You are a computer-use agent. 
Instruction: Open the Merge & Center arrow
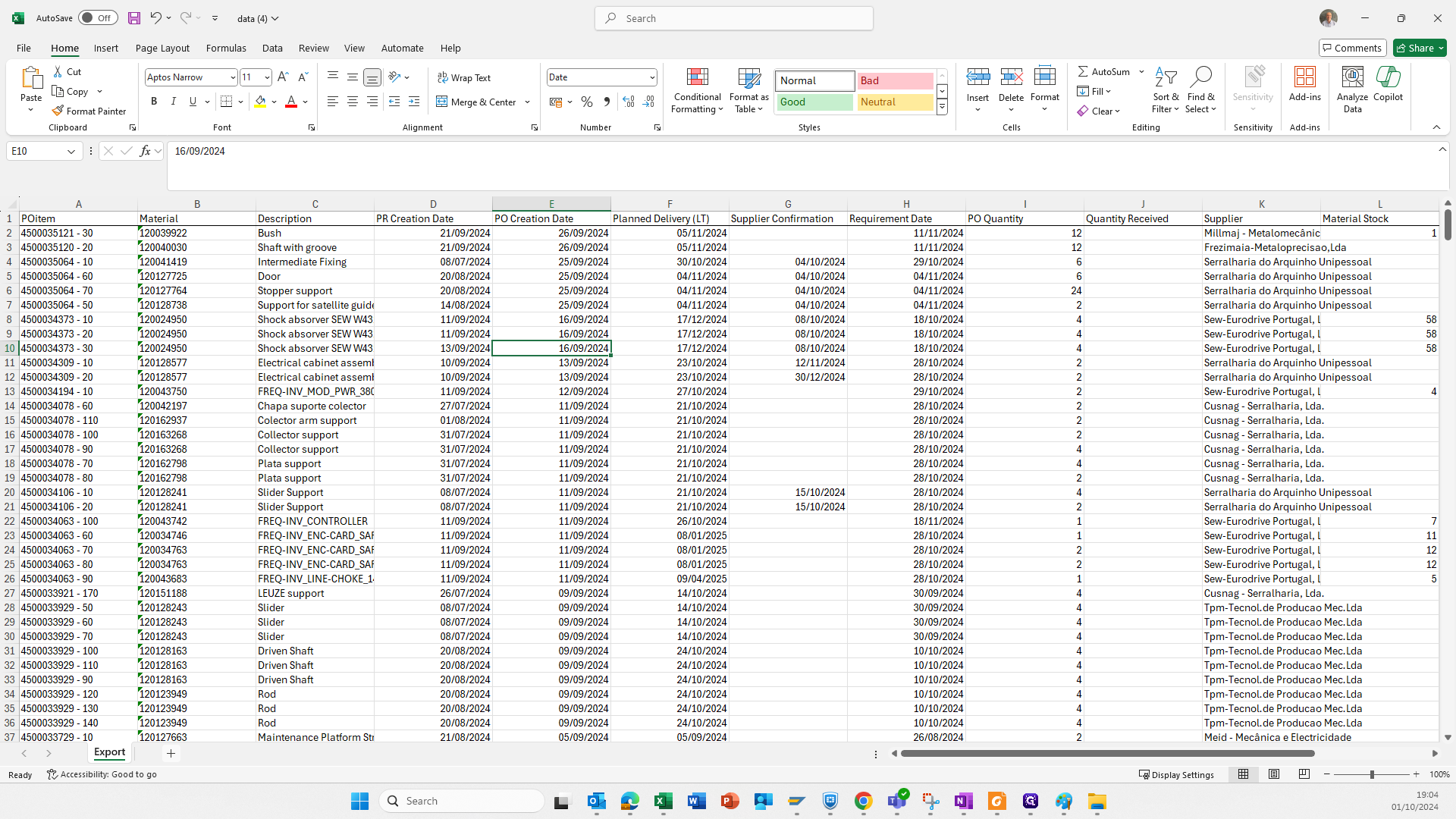[528, 102]
